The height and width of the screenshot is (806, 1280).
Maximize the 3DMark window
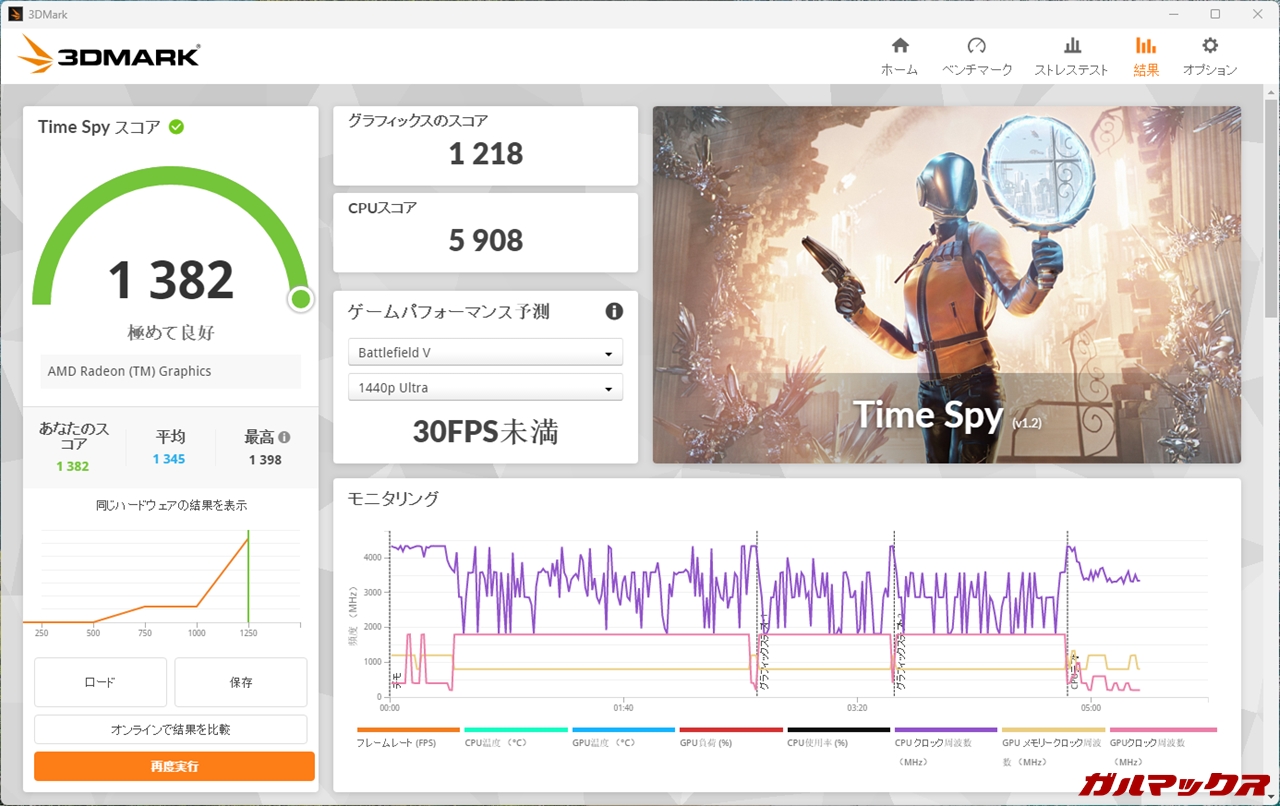click(1215, 14)
